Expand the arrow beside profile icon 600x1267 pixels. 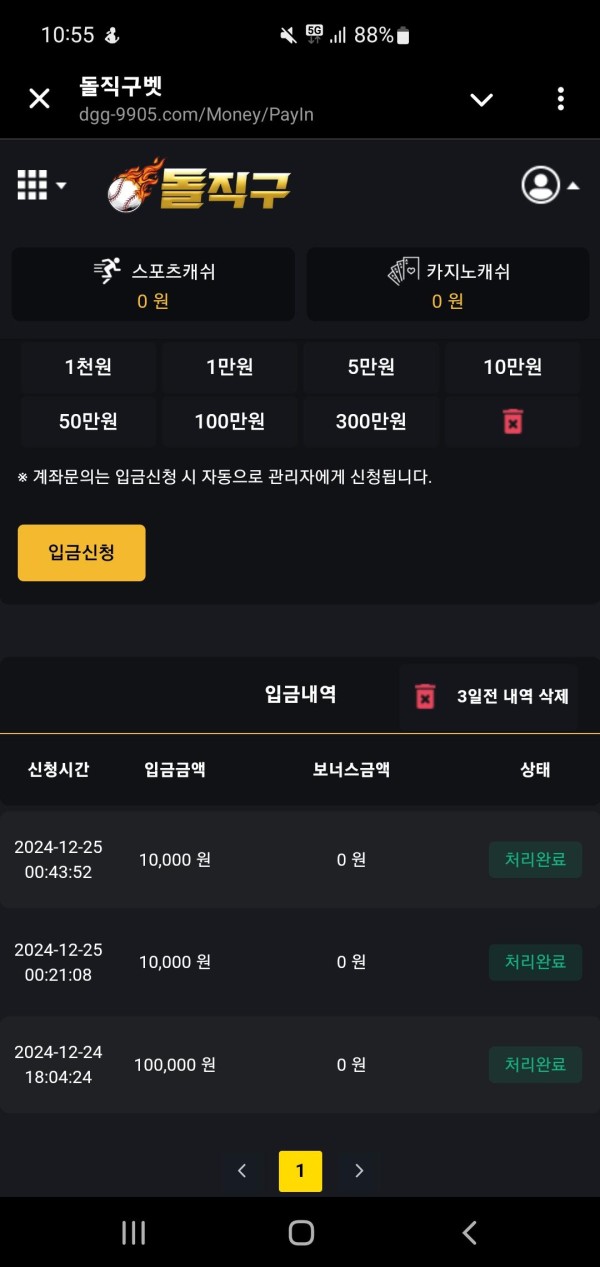click(573, 186)
